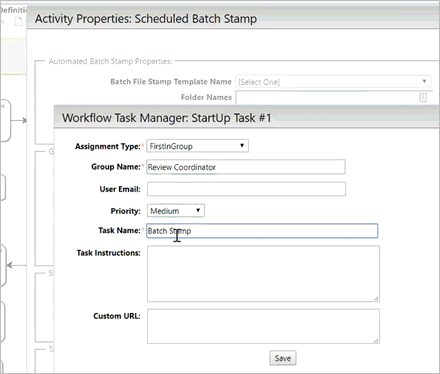Click the Assignment Type label
Image resolution: width=440 pixels, height=374 pixels.
click(108, 146)
